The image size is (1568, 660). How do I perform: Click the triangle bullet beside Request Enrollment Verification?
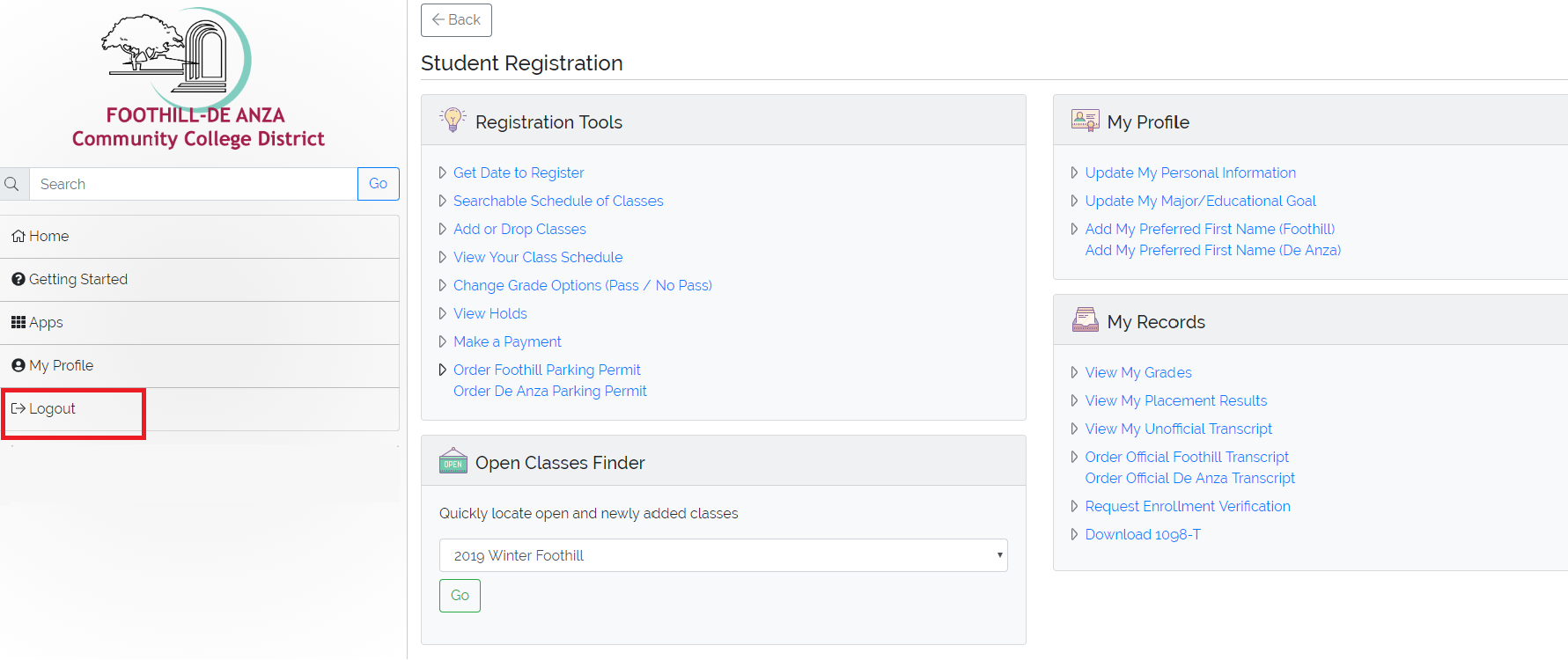(x=1074, y=506)
